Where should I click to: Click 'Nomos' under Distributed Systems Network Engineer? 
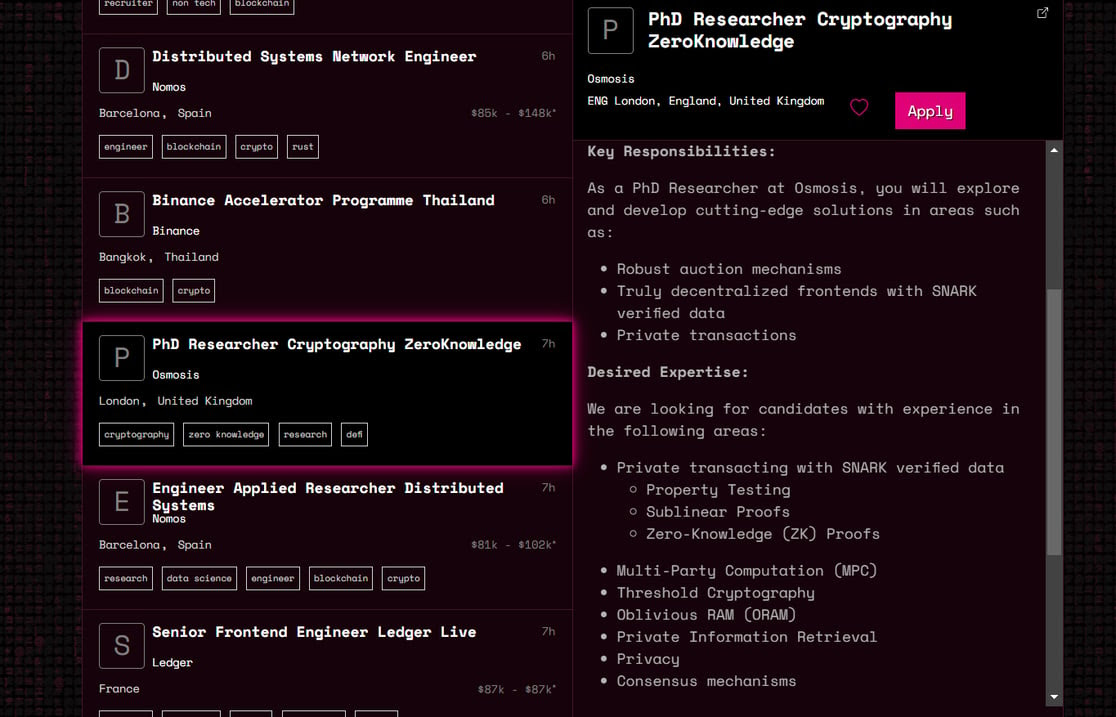[169, 87]
